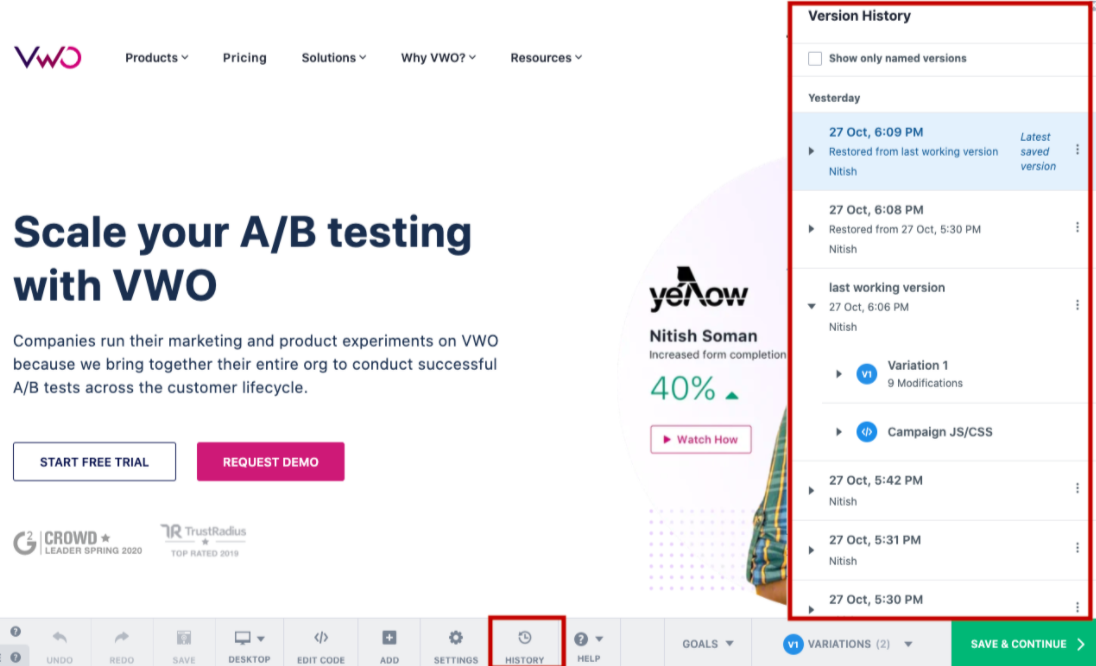
Task: Toggle Show only named versions checkbox
Action: coord(815,59)
